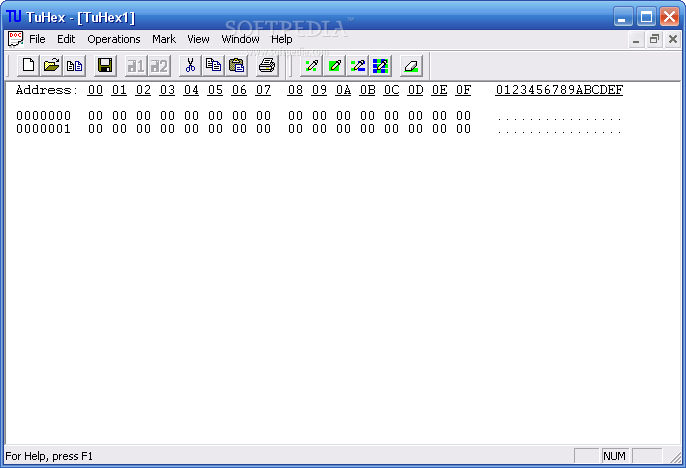Print the document with the printer icon
This screenshot has width=686, height=468.
point(267,66)
